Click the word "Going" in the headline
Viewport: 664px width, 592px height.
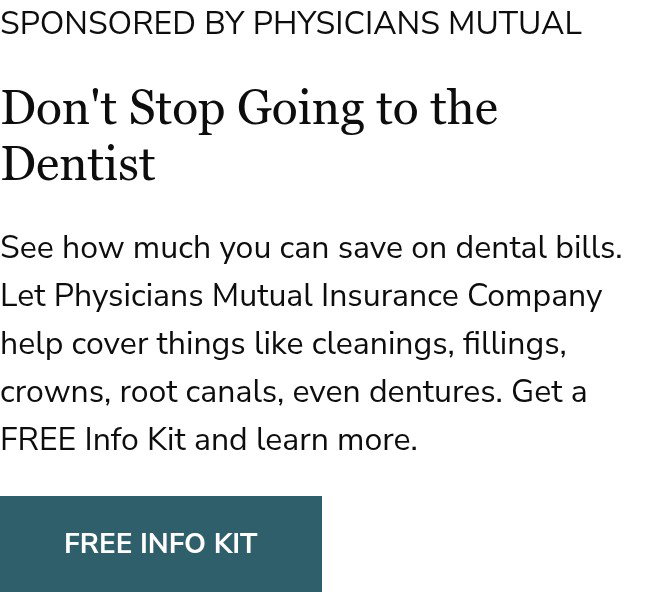[x=301, y=110]
